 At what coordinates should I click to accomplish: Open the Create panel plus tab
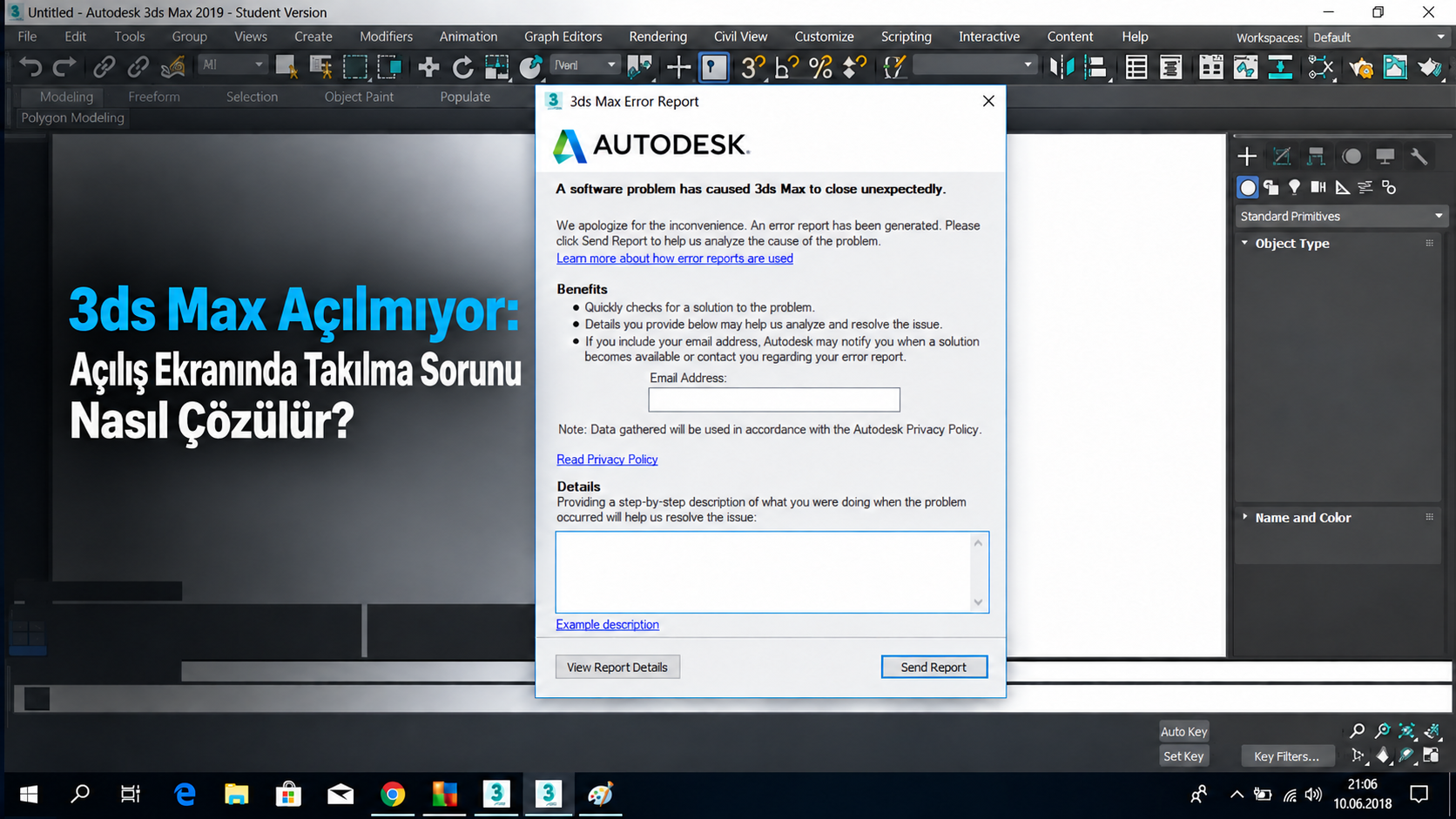coord(1247,156)
